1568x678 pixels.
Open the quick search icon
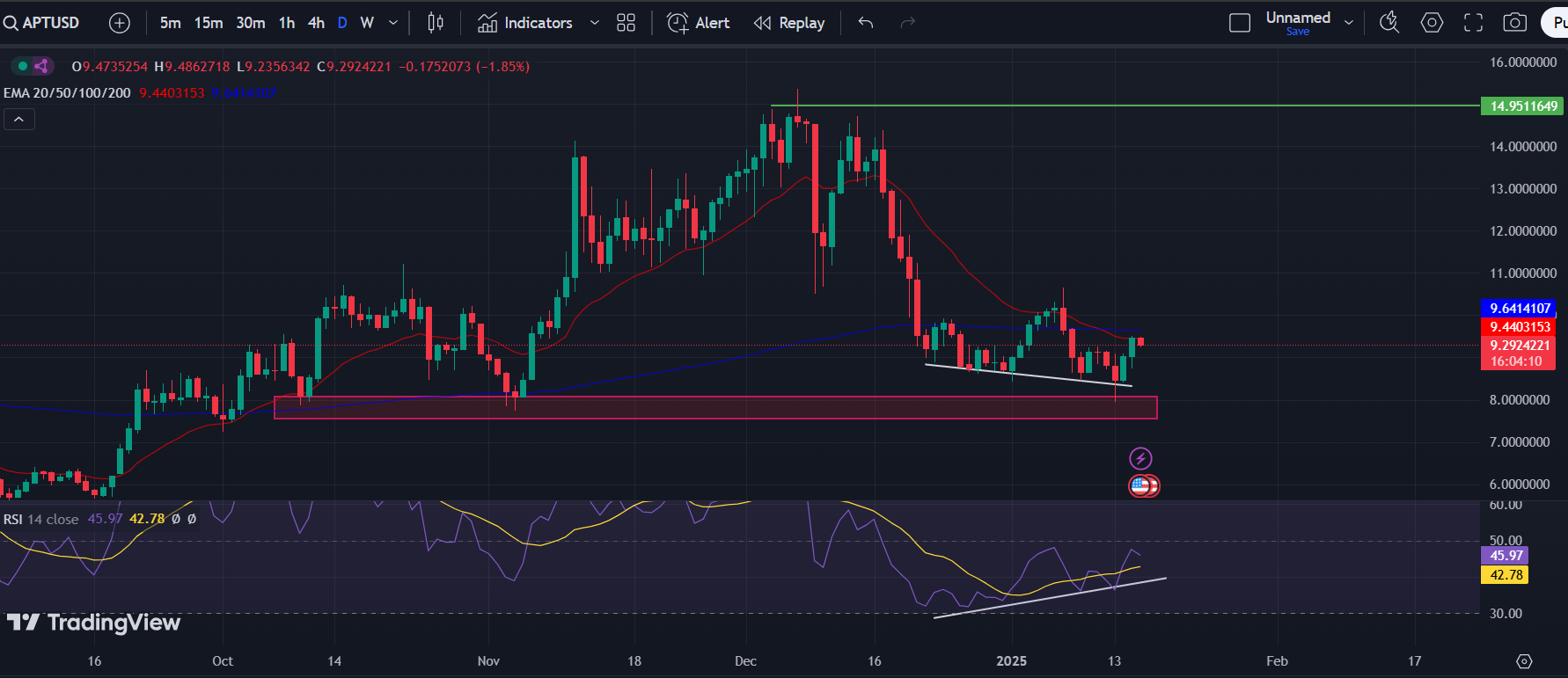(1389, 23)
